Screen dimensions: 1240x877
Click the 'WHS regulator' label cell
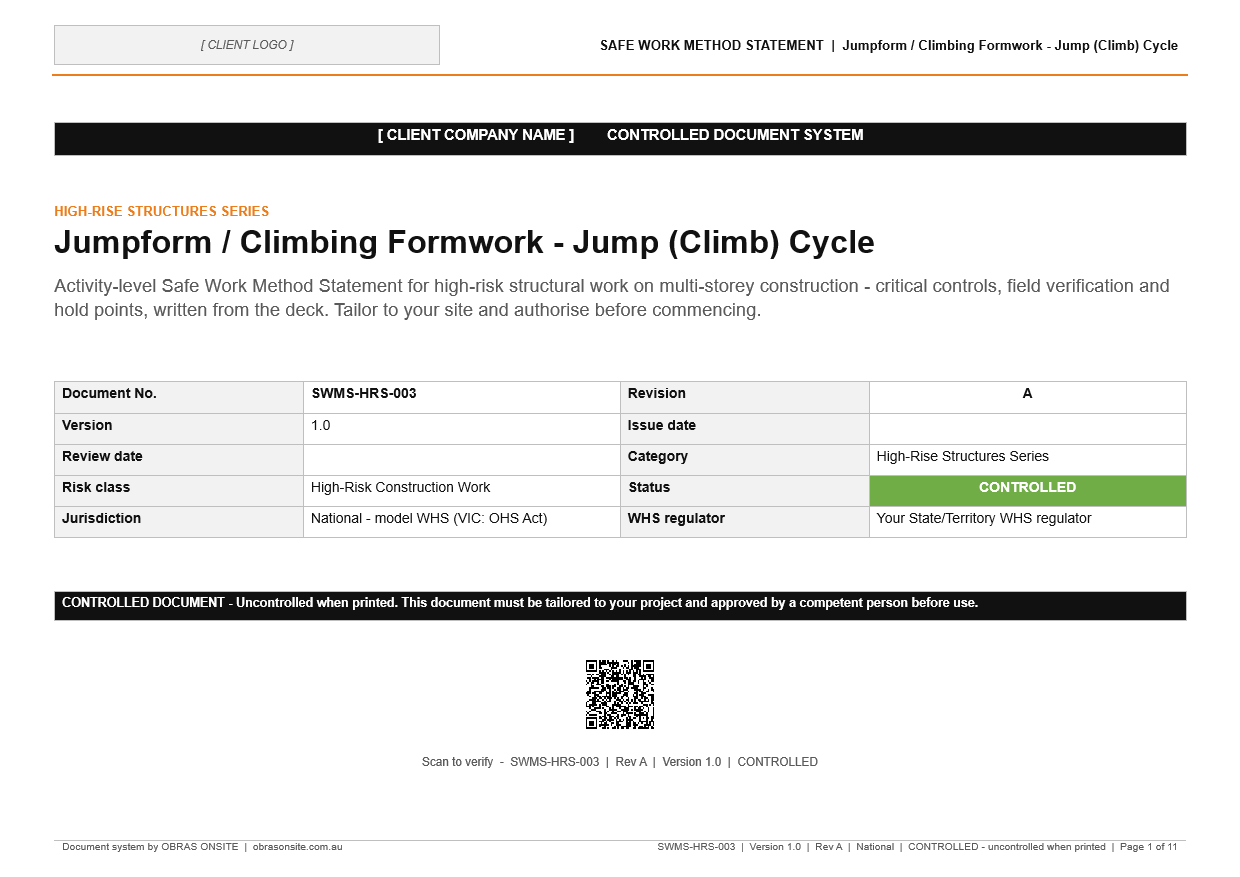click(745, 522)
